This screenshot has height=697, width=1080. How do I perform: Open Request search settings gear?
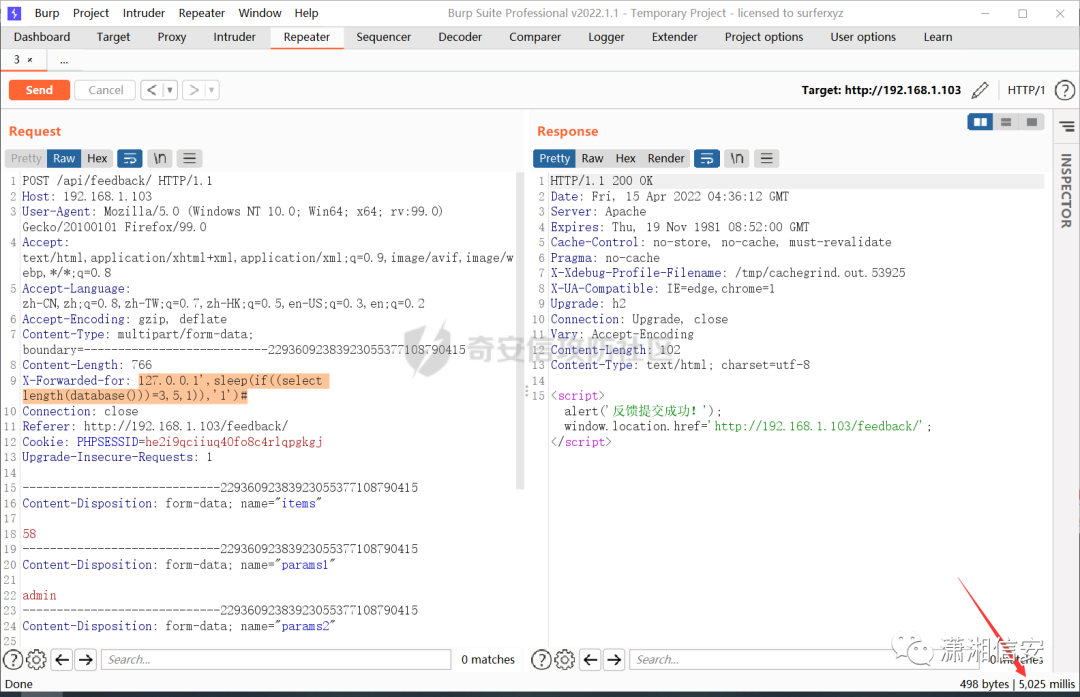[36, 659]
